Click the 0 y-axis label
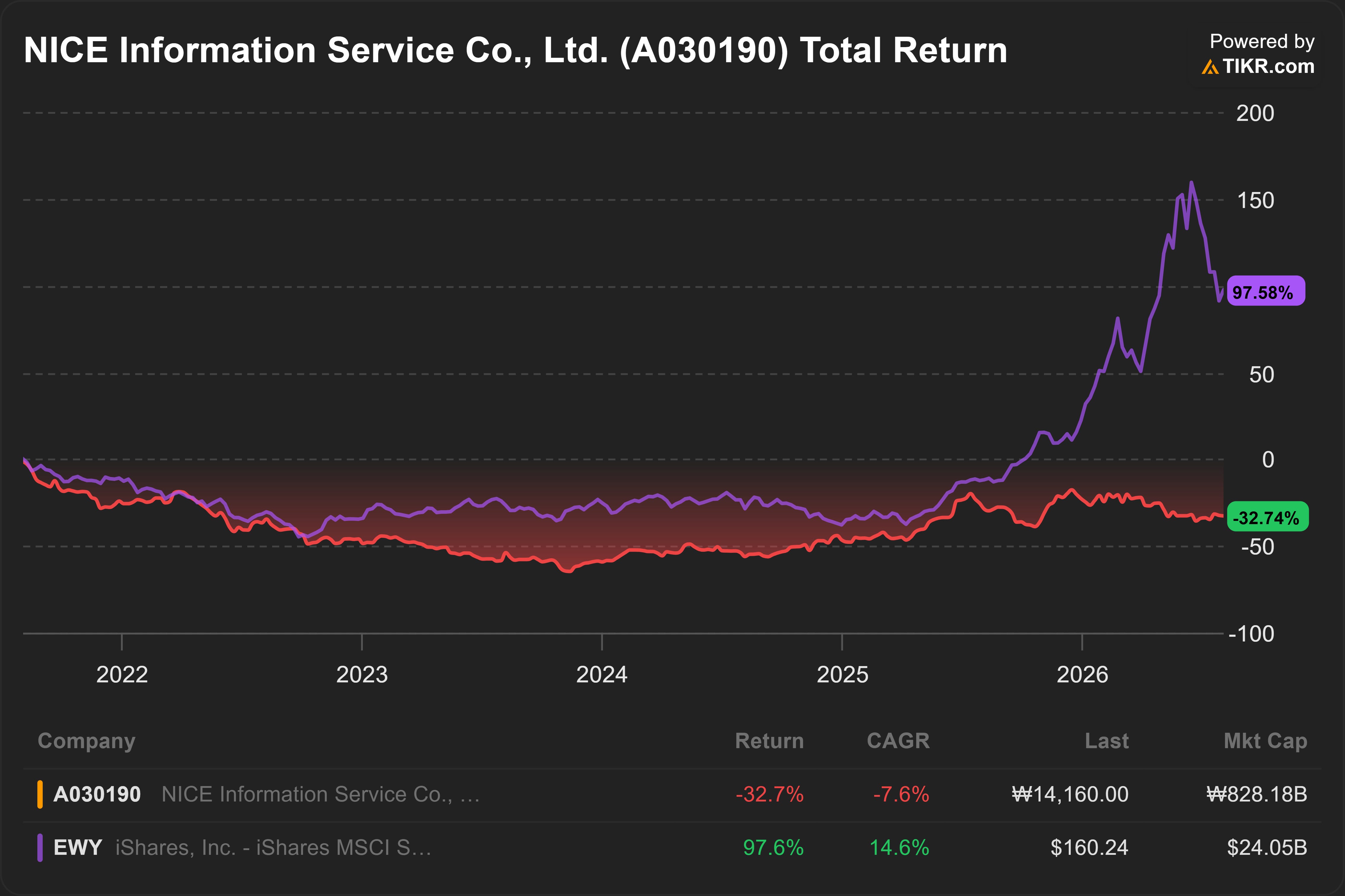Image resolution: width=1345 pixels, height=896 pixels. [1268, 460]
